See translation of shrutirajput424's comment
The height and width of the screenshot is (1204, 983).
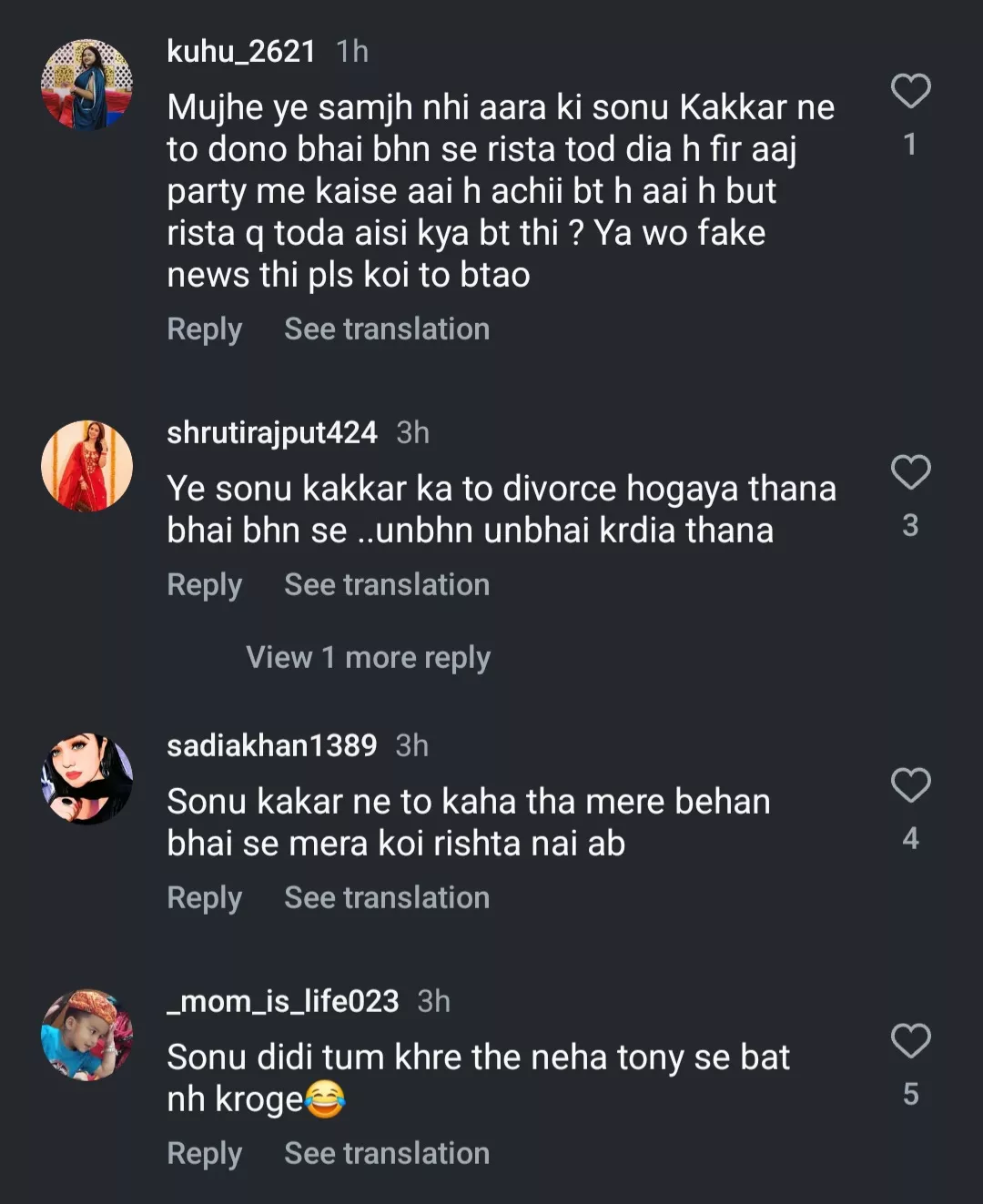387,585
